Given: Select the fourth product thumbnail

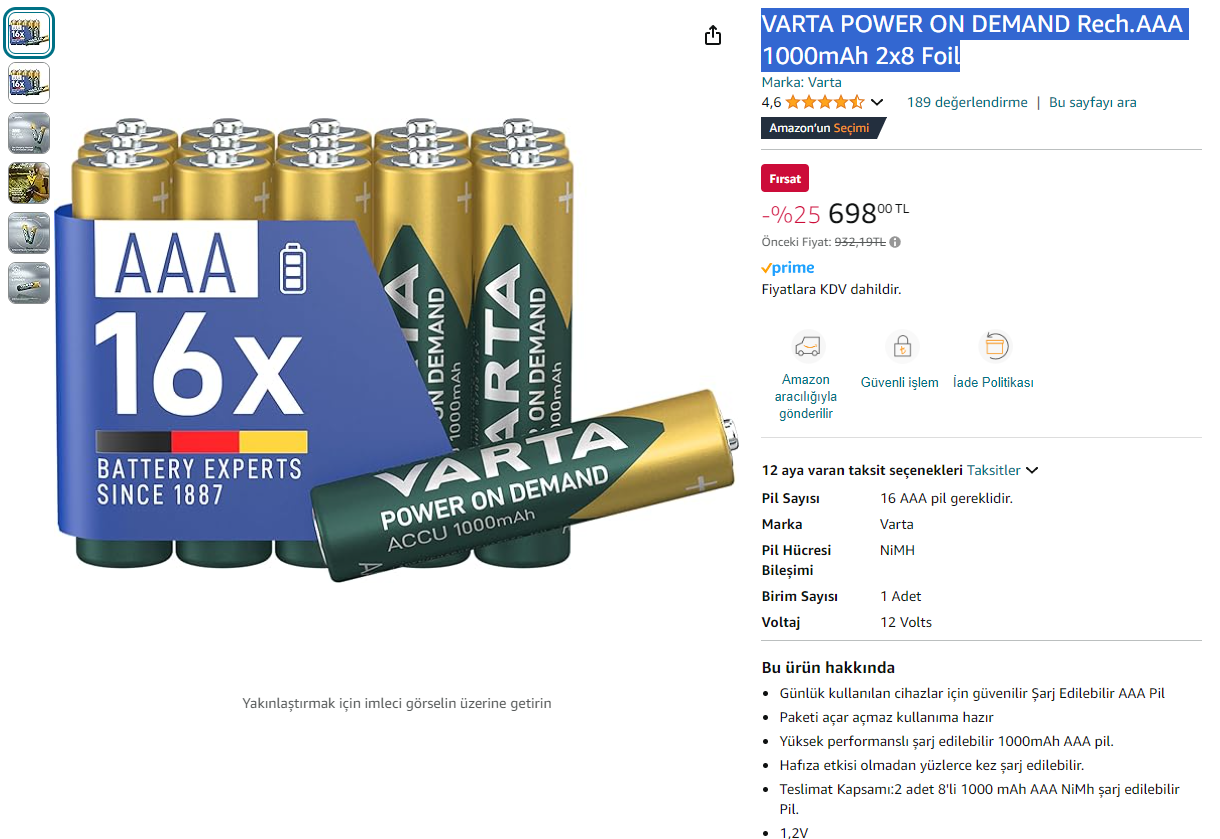Looking at the screenshot, I should (x=29, y=183).
